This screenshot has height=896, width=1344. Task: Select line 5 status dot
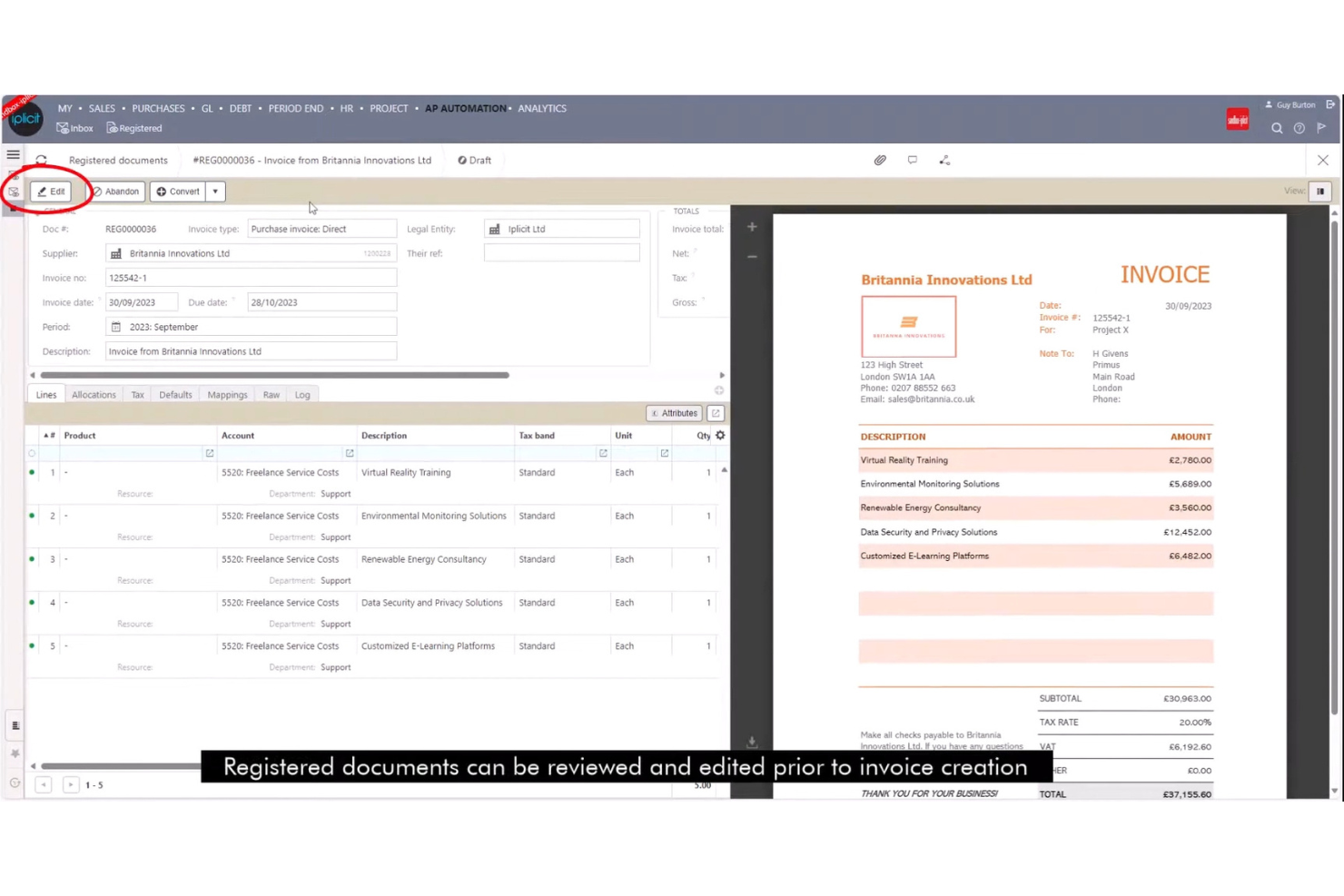[32, 646]
